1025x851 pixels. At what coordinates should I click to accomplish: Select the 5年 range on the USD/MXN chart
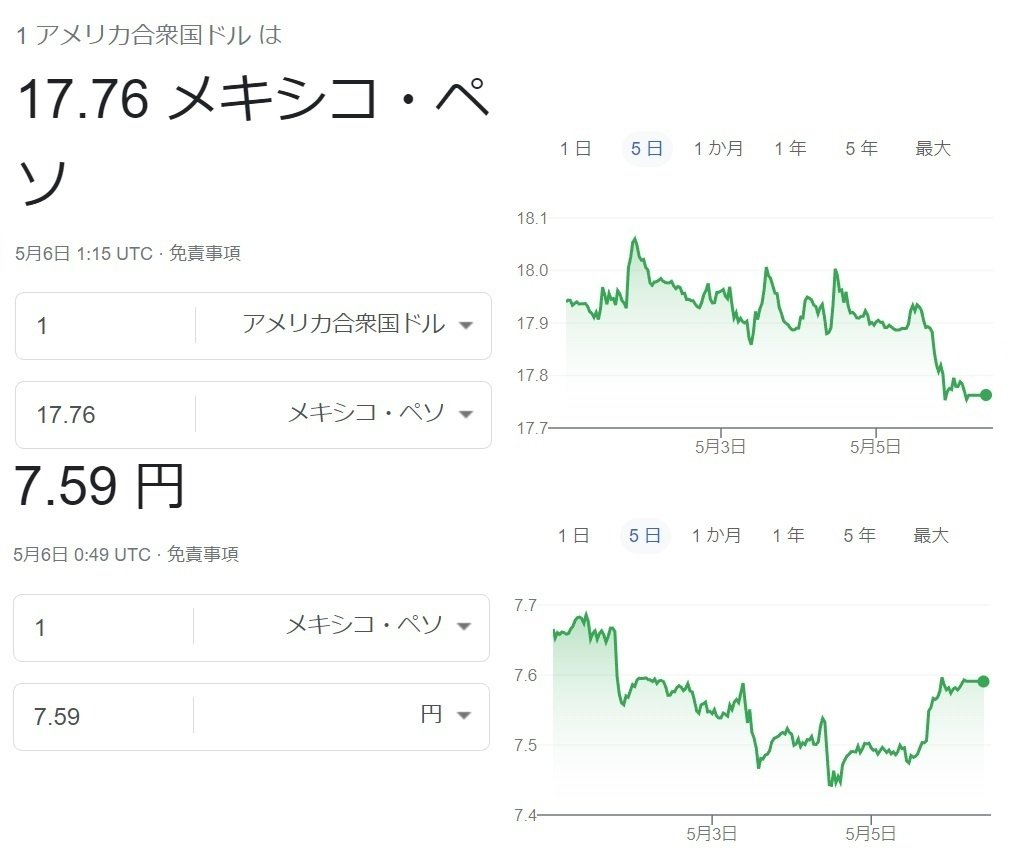tap(862, 148)
